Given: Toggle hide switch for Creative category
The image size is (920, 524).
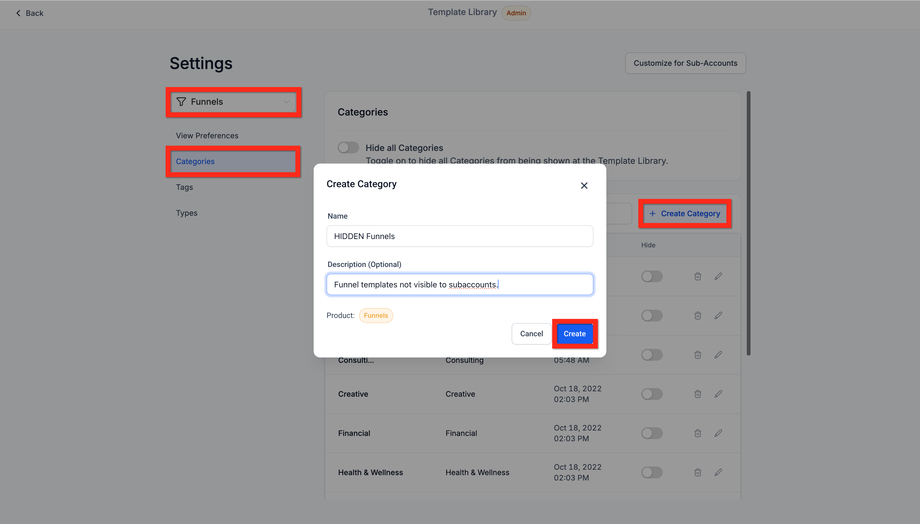Looking at the screenshot, I should 652,394.
